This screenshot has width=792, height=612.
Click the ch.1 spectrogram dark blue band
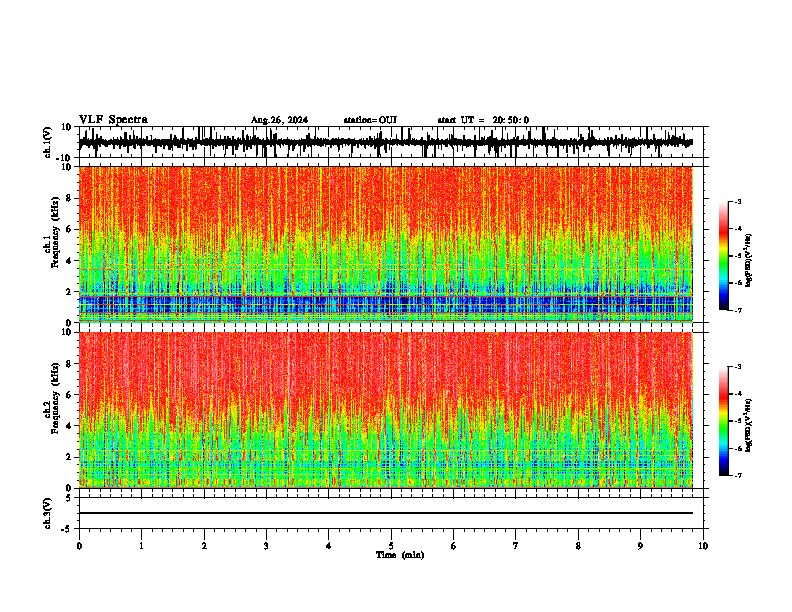pos(385,304)
